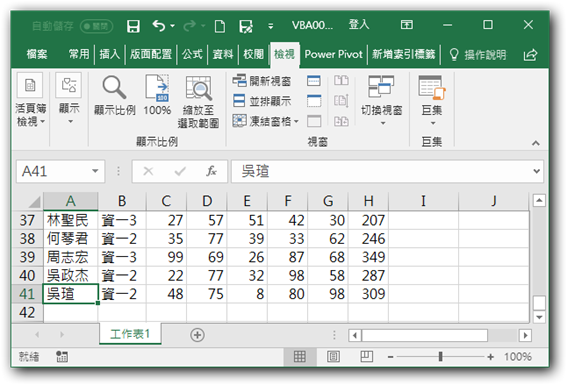This screenshot has height=385, width=567.
Task: Open the 巨集 macros dropdown
Action: point(431,100)
